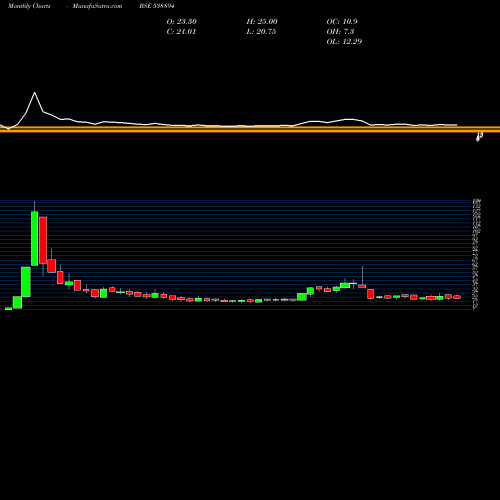The image size is (500, 500).
Task: Click the C: 21.01 close value
Action: click(x=181, y=32)
